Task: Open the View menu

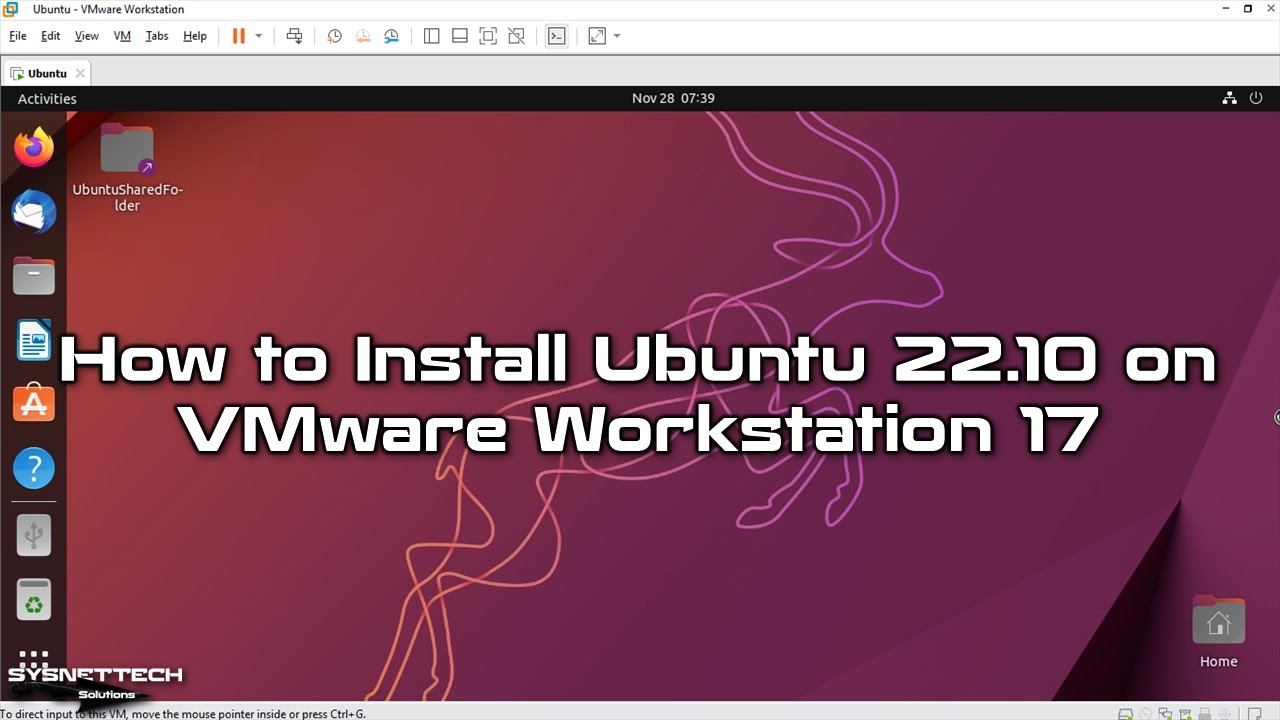Action: click(x=87, y=36)
